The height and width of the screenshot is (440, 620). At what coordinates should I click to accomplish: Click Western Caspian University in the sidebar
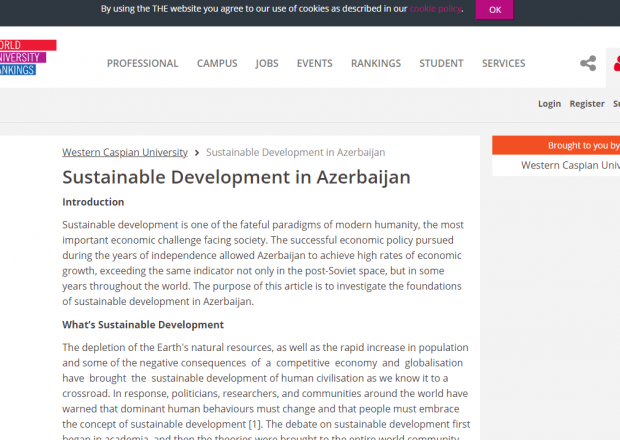[570, 165]
